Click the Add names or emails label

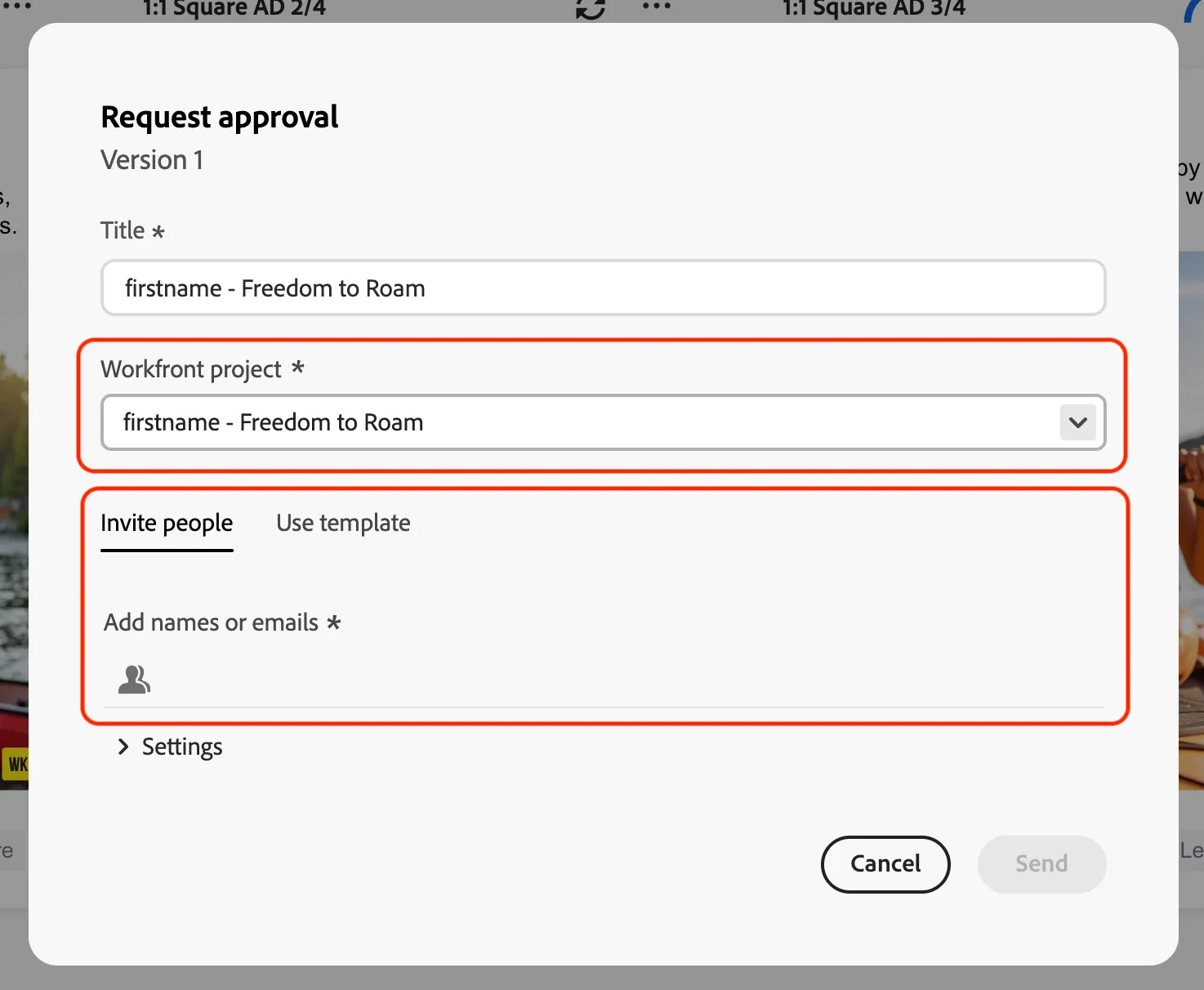click(211, 622)
